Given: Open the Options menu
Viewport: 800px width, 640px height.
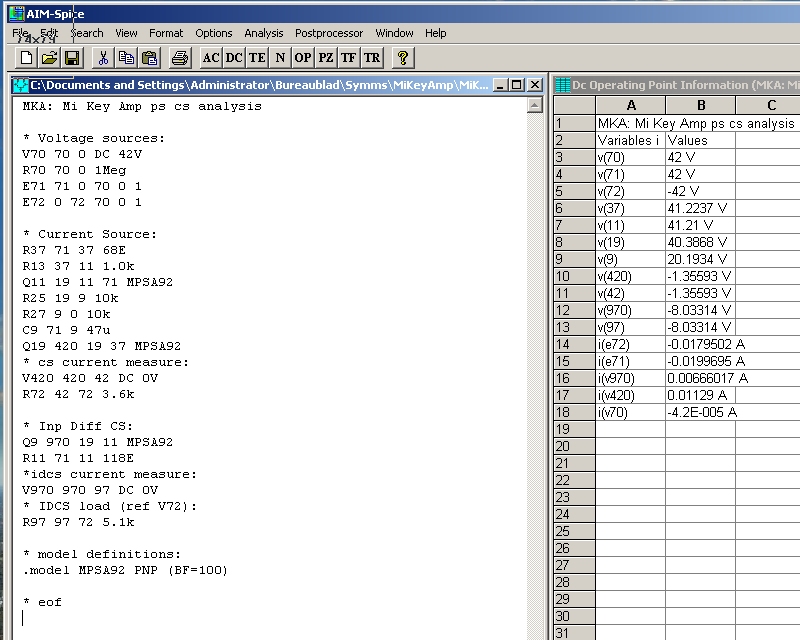Looking at the screenshot, I should (x=213, y=33).
